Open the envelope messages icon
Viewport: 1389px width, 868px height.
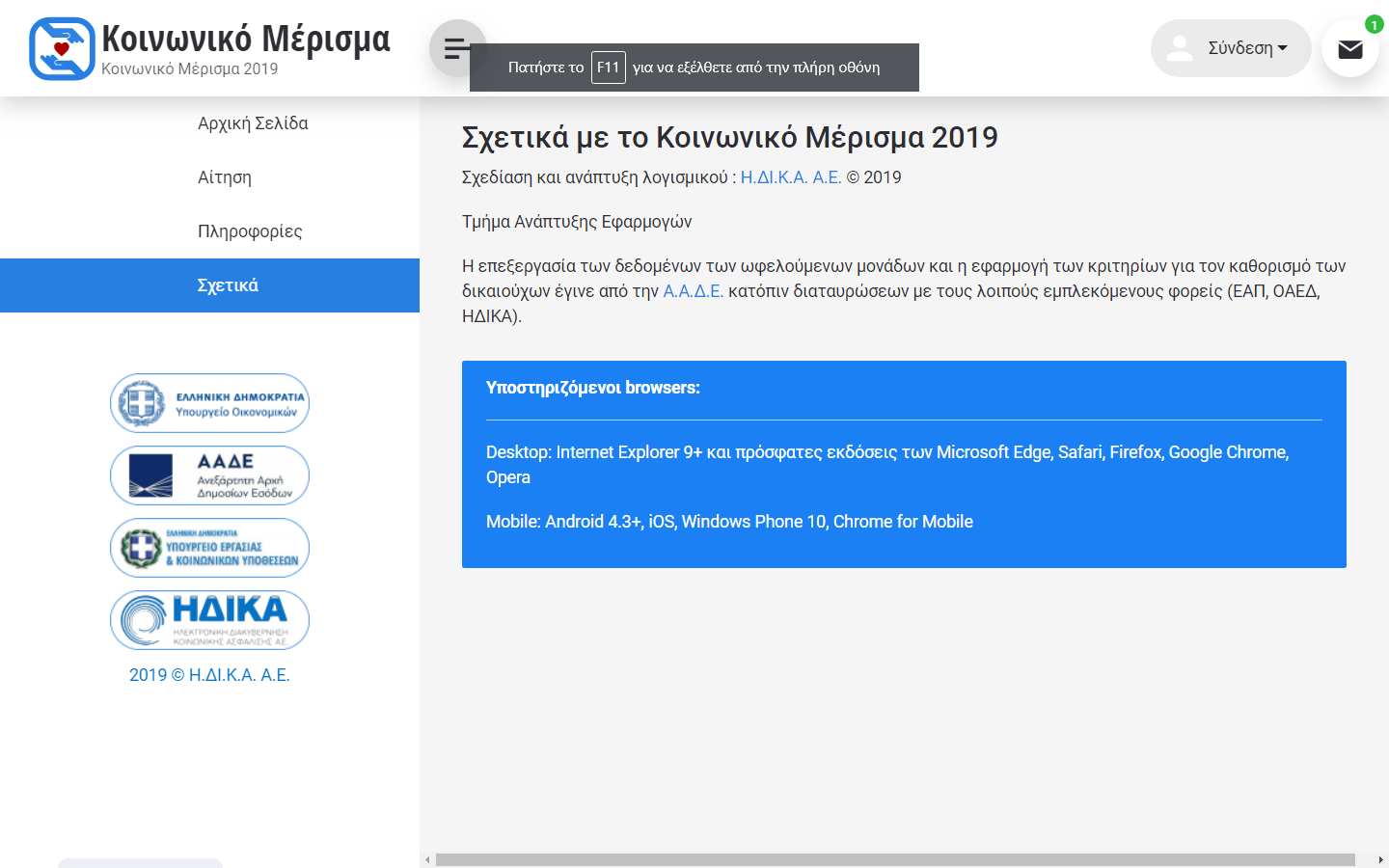pyautogui.click(x=1349, y=49)
